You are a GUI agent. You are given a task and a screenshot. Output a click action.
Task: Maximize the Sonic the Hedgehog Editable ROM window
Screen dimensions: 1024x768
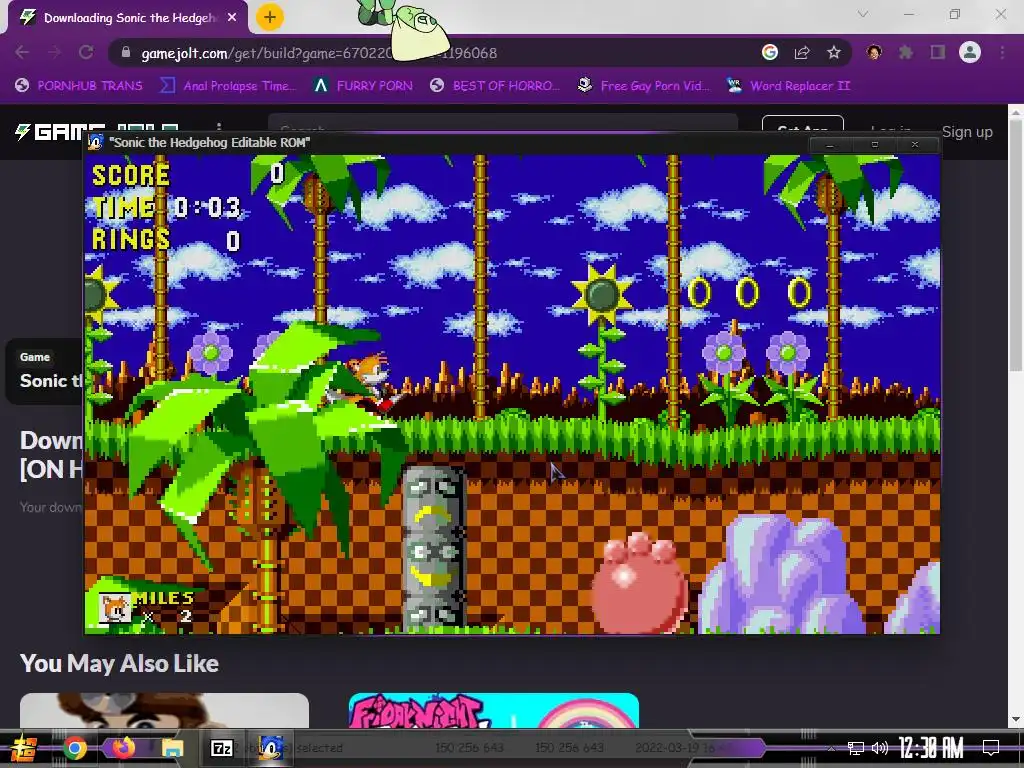874,144
